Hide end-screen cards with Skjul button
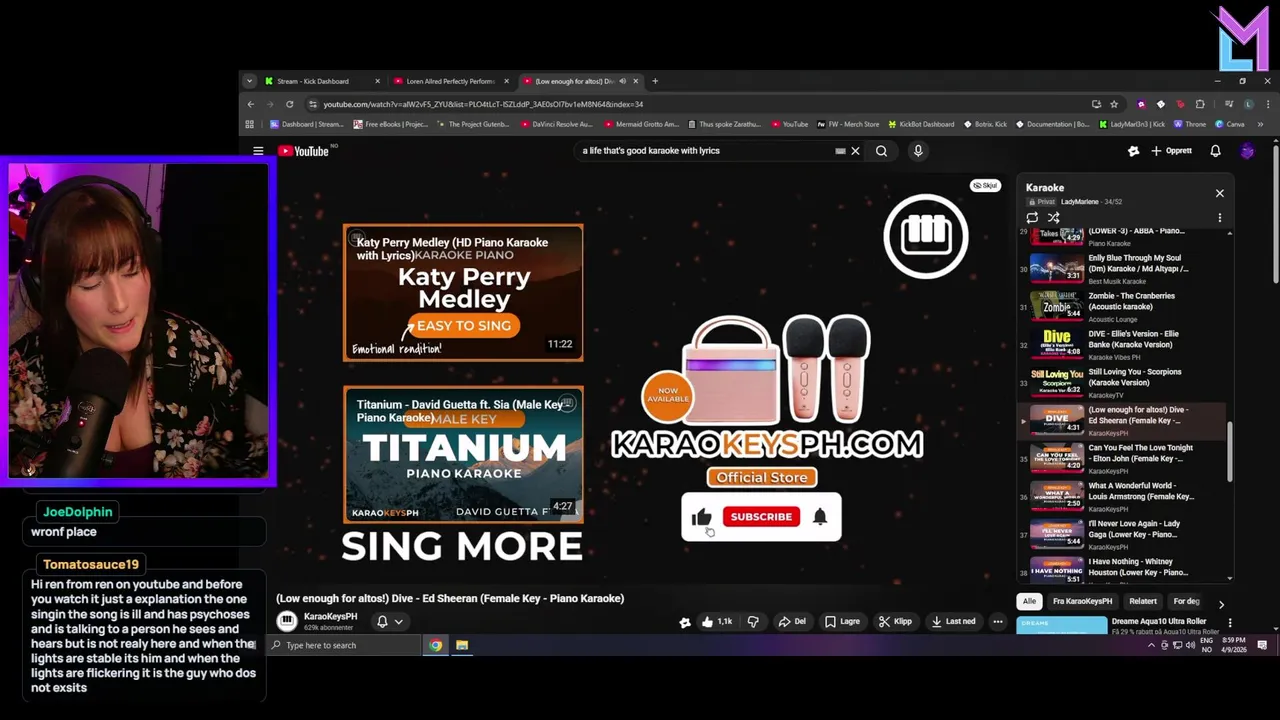1280x720 pixels. tap(985, 185)
